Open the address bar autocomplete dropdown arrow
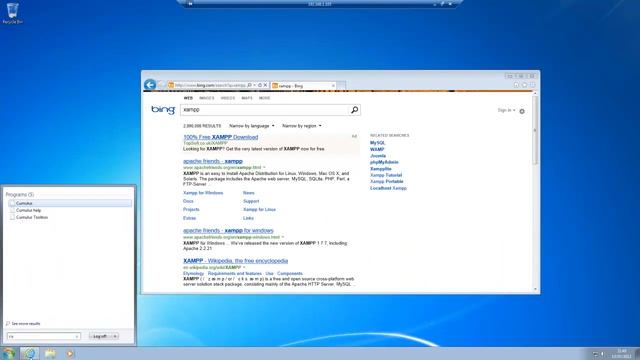640x360 pixels. point(255,85)
